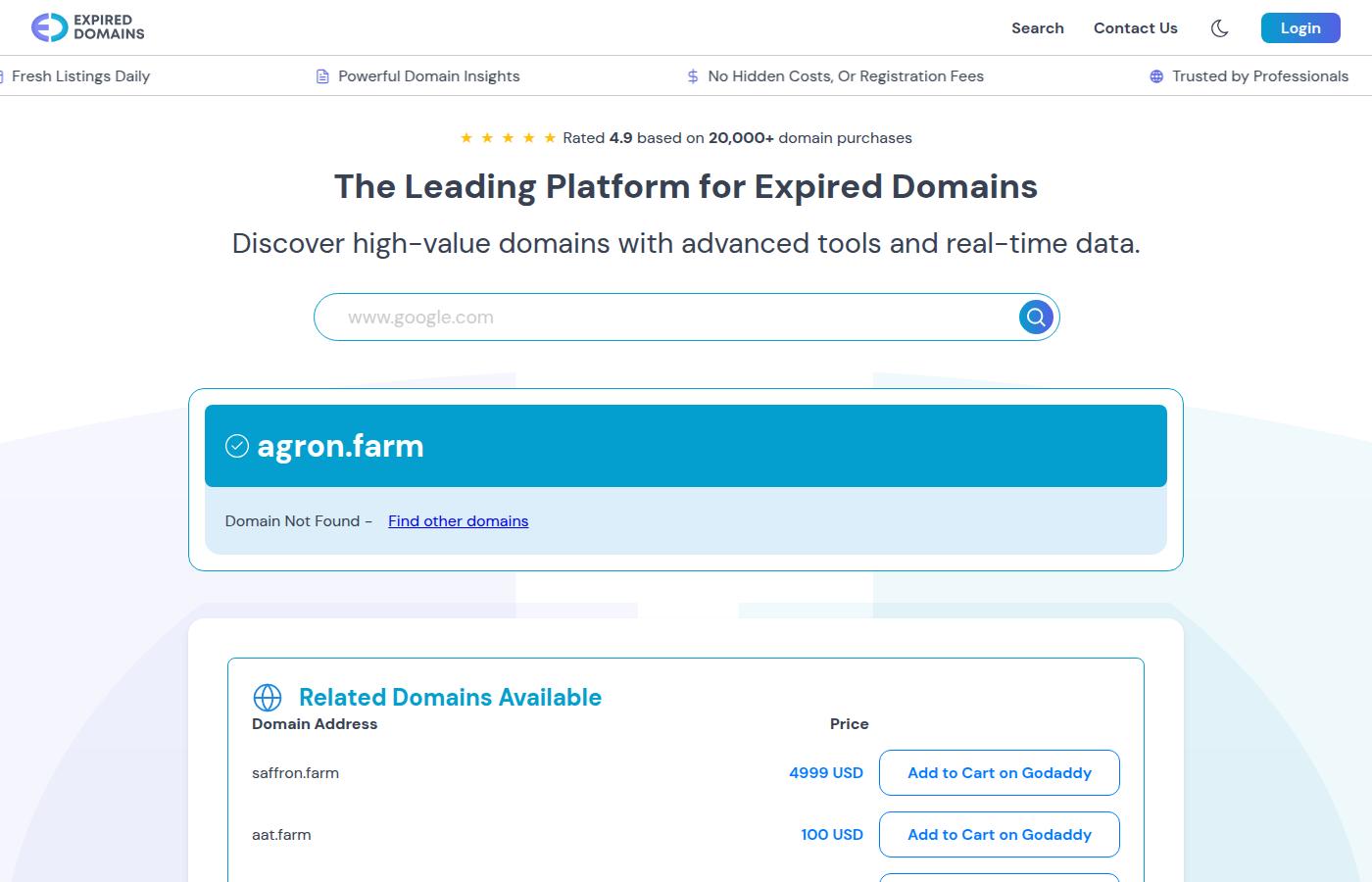Screen dimensions: 1372x882
Task: Click the aat.farm domain name
Action: [281, 835]
